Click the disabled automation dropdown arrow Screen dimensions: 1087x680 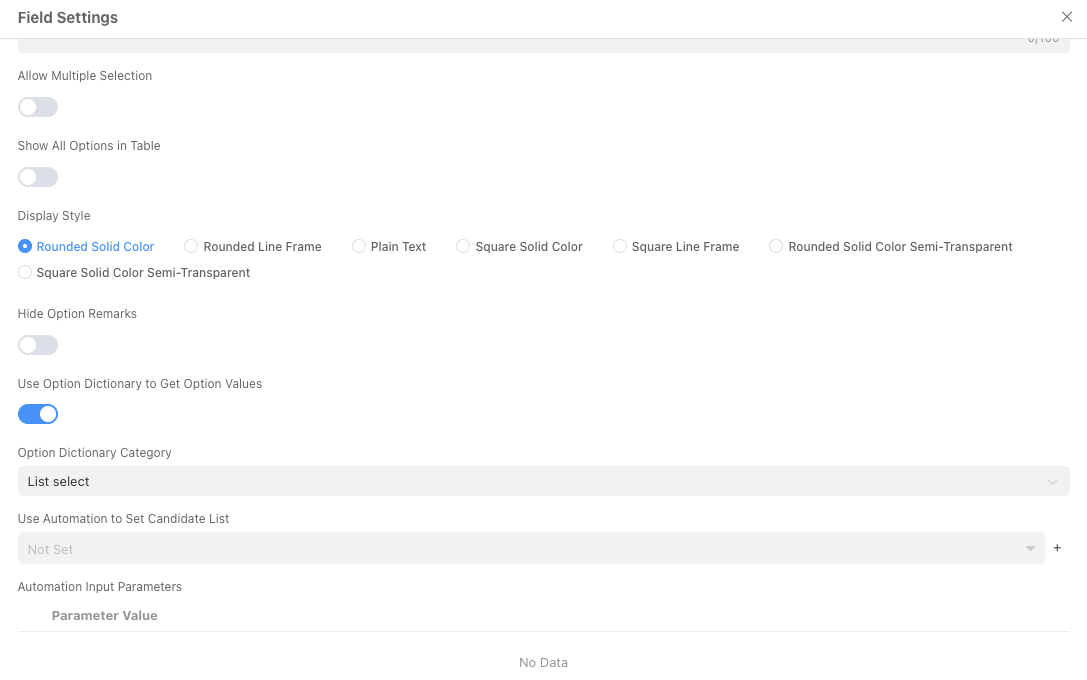point(1029,548)
